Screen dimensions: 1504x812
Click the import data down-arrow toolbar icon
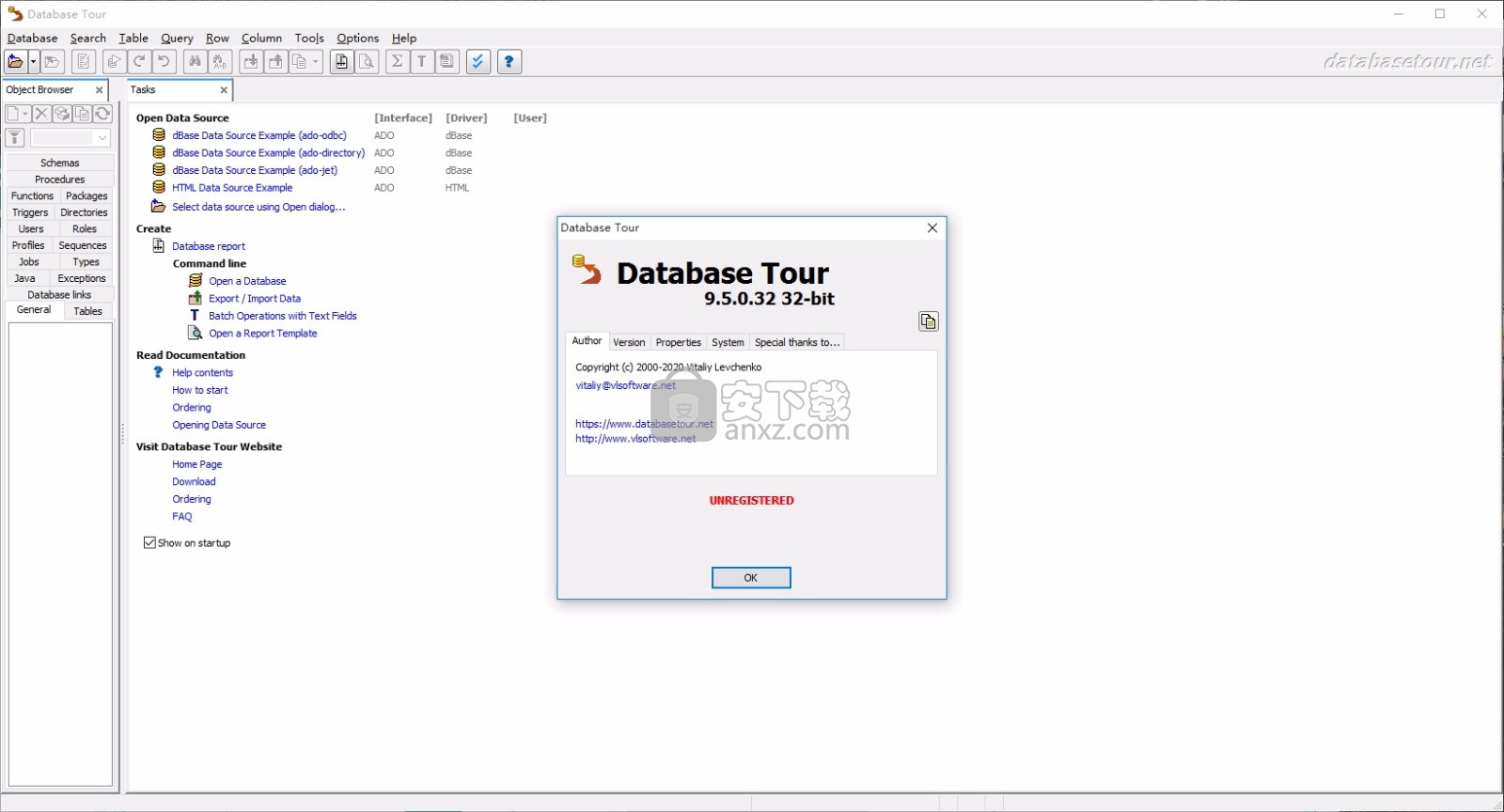251,62
